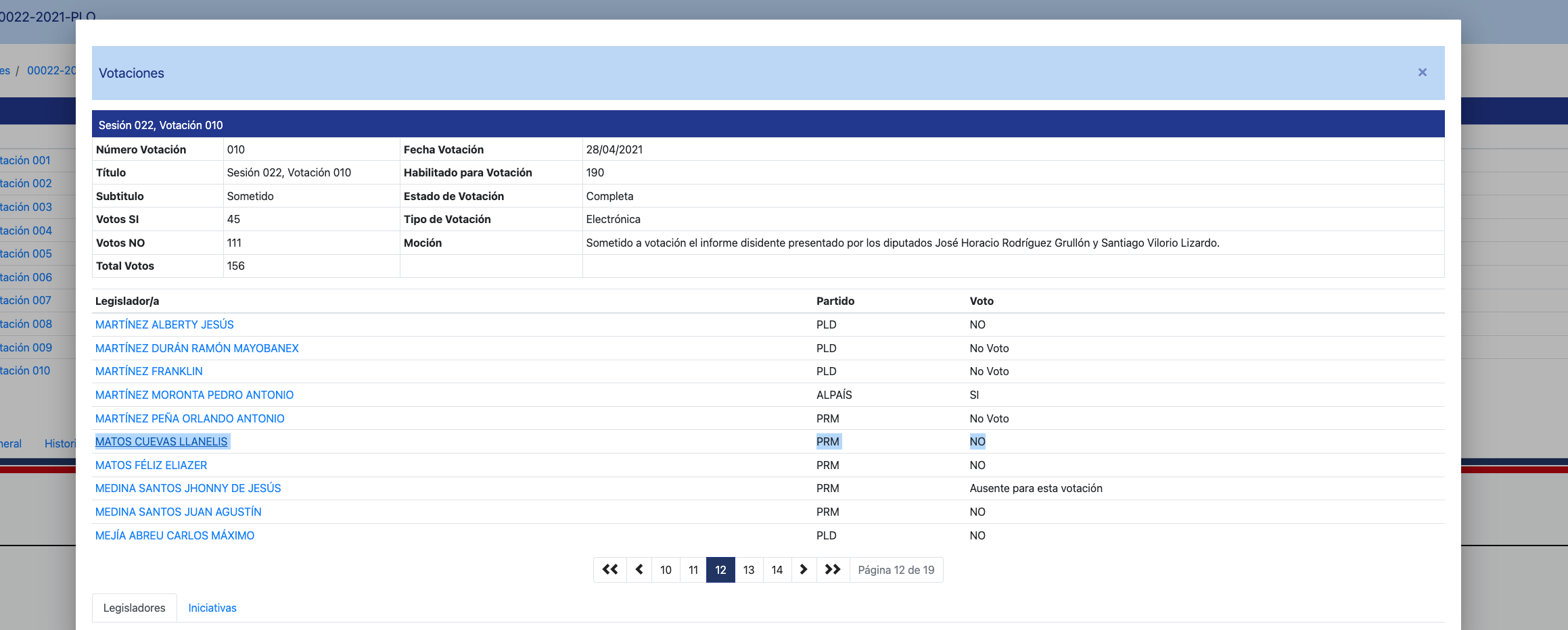Viewport: 1568px width, 630px height.
Task: Click Votos SI value 45
Action: pyautogui.click(x=233, y=219)
